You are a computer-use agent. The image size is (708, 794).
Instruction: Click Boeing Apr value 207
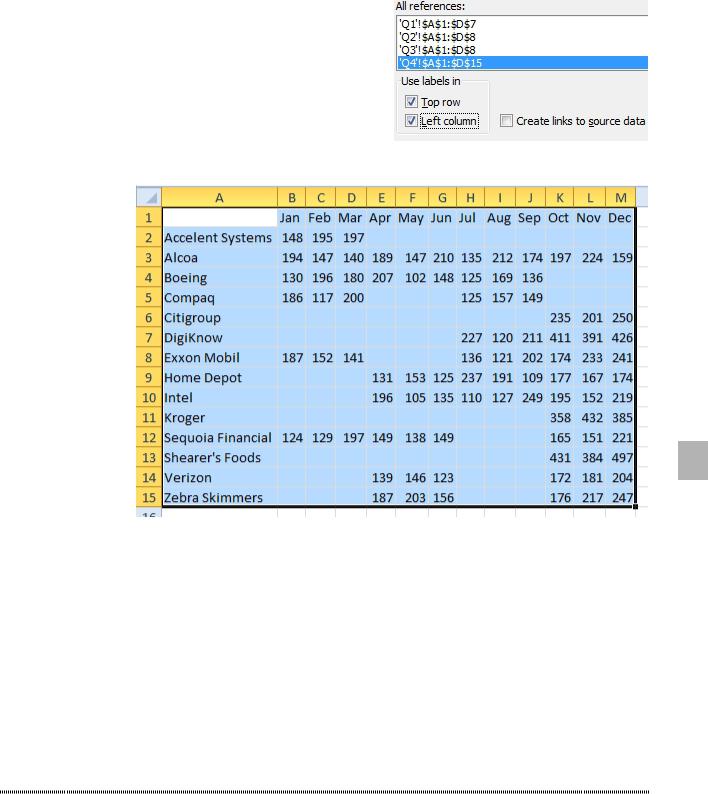click(x=381, y=277)
